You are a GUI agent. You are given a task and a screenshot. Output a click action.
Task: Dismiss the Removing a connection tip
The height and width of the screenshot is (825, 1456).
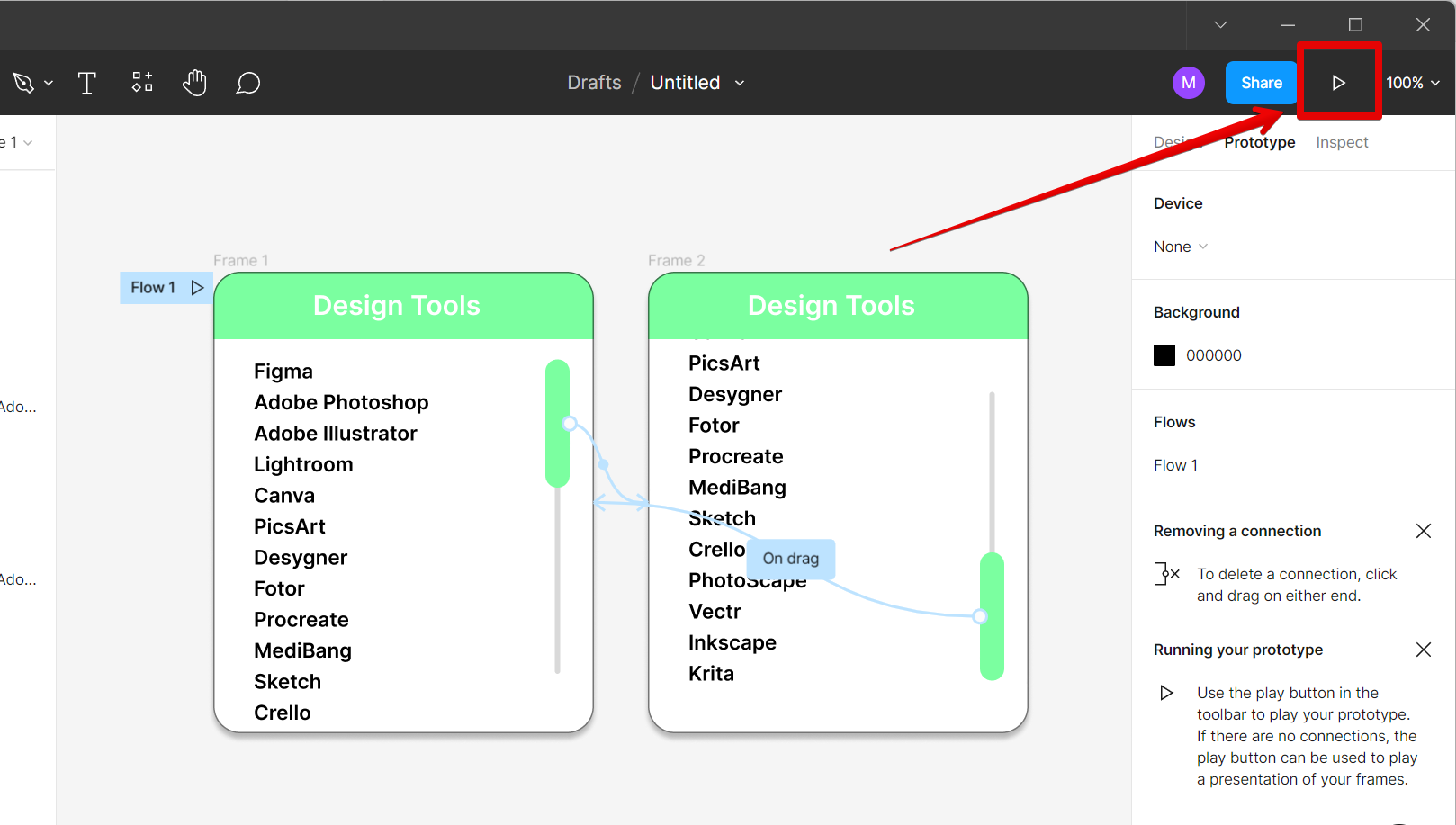click(x=1423, y=531)
